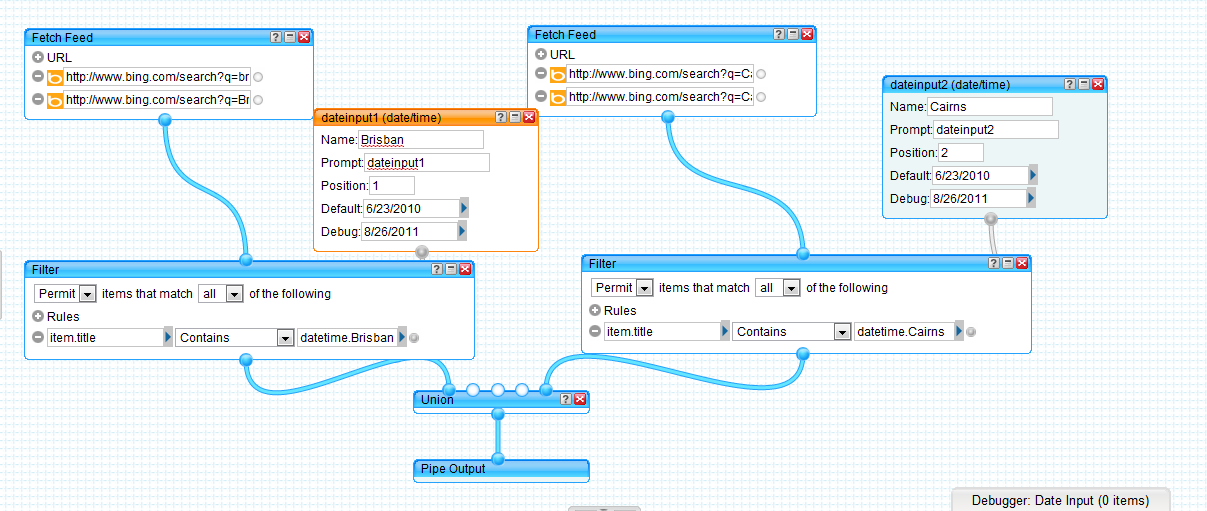Edit the Prompt field containing dateinput2
This screenshot has height=511, width=1207.
tap(996, 129)
